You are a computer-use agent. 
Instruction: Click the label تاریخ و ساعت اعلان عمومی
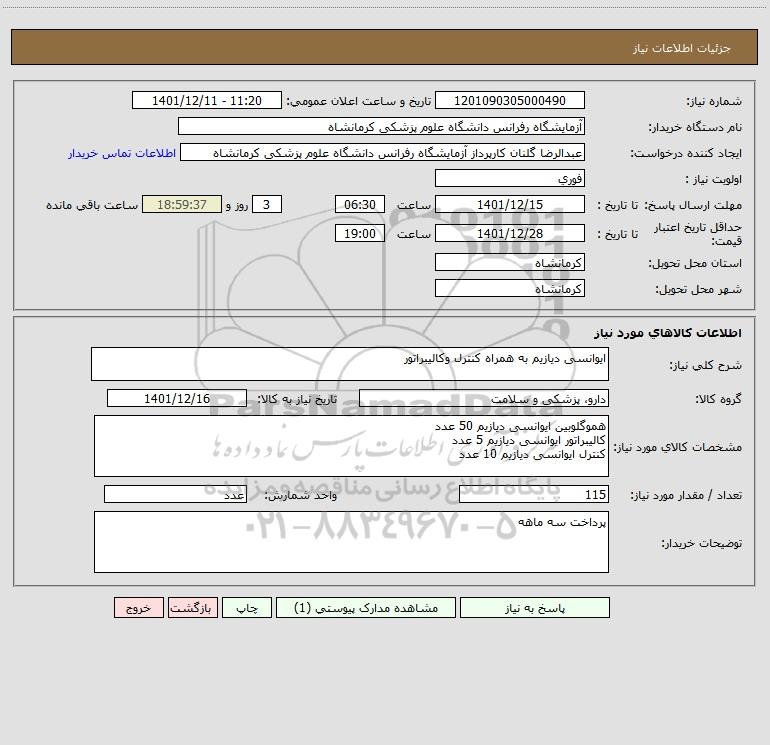click(x=359, y=101)
